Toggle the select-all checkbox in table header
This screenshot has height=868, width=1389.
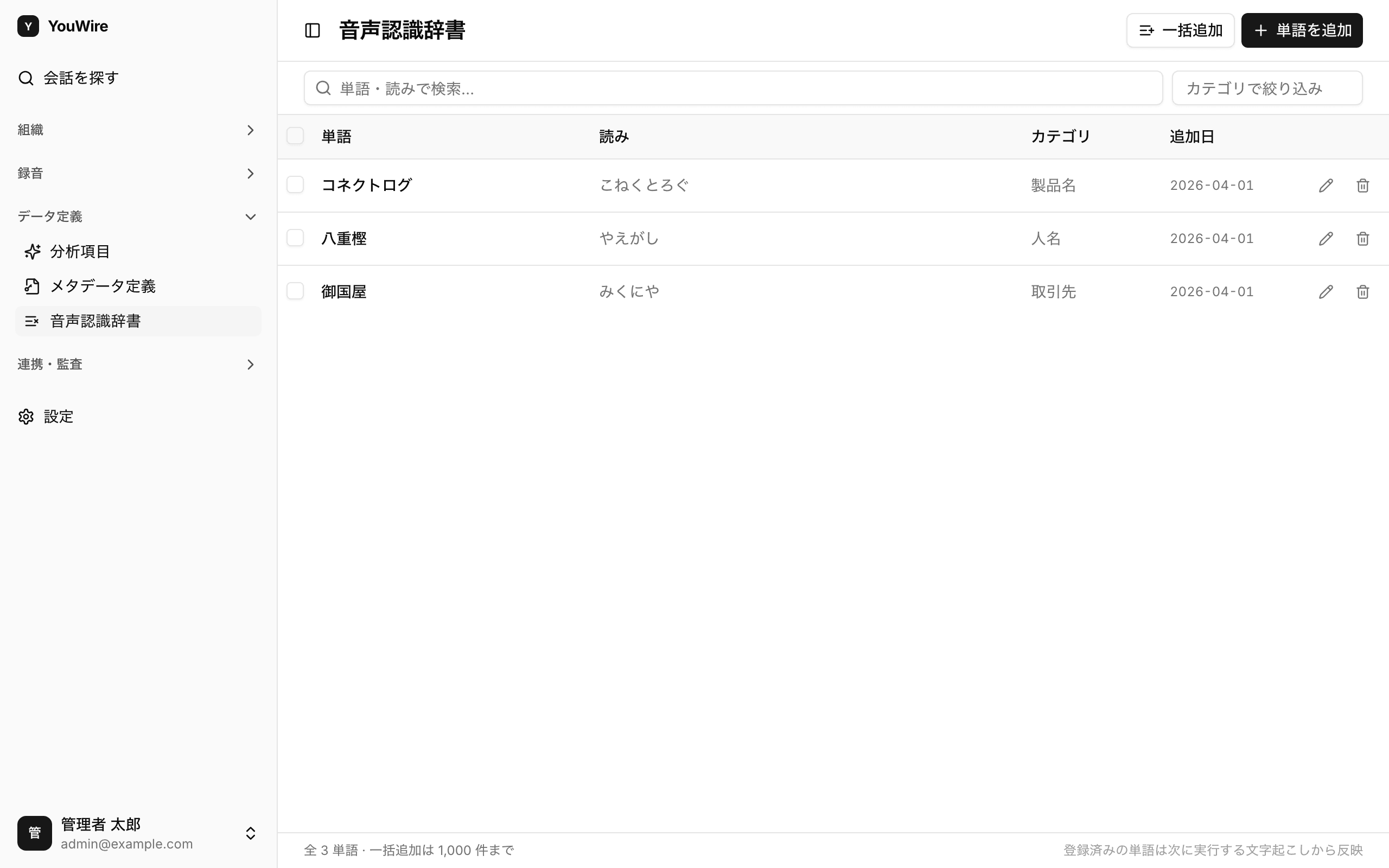pyautogui.click(x=295, y=136)
